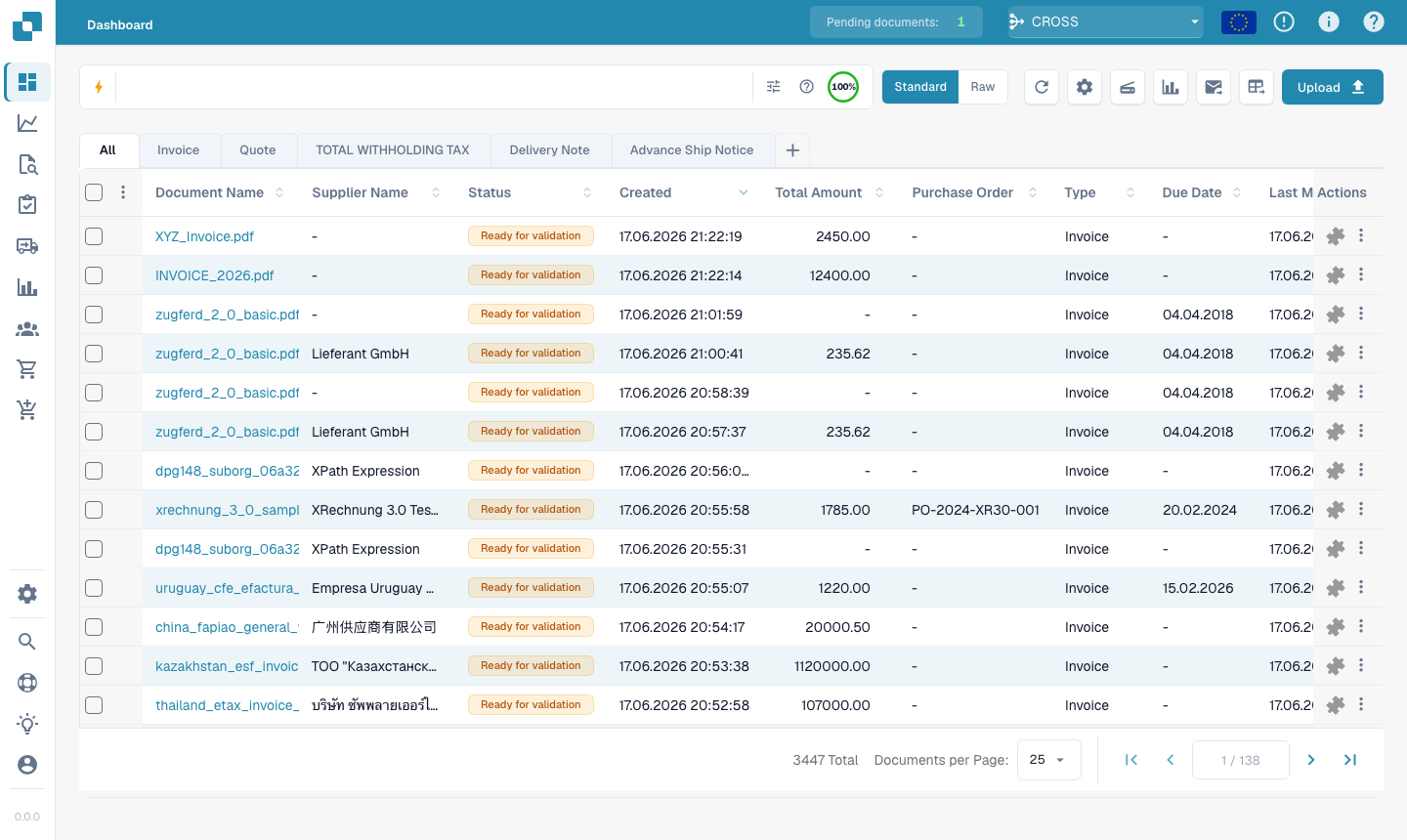Image resolution: width=1407 pixels, height=840 pixels.
Task: Click the page number field showing 1 / 138
Action: [x=1241, y=760]
